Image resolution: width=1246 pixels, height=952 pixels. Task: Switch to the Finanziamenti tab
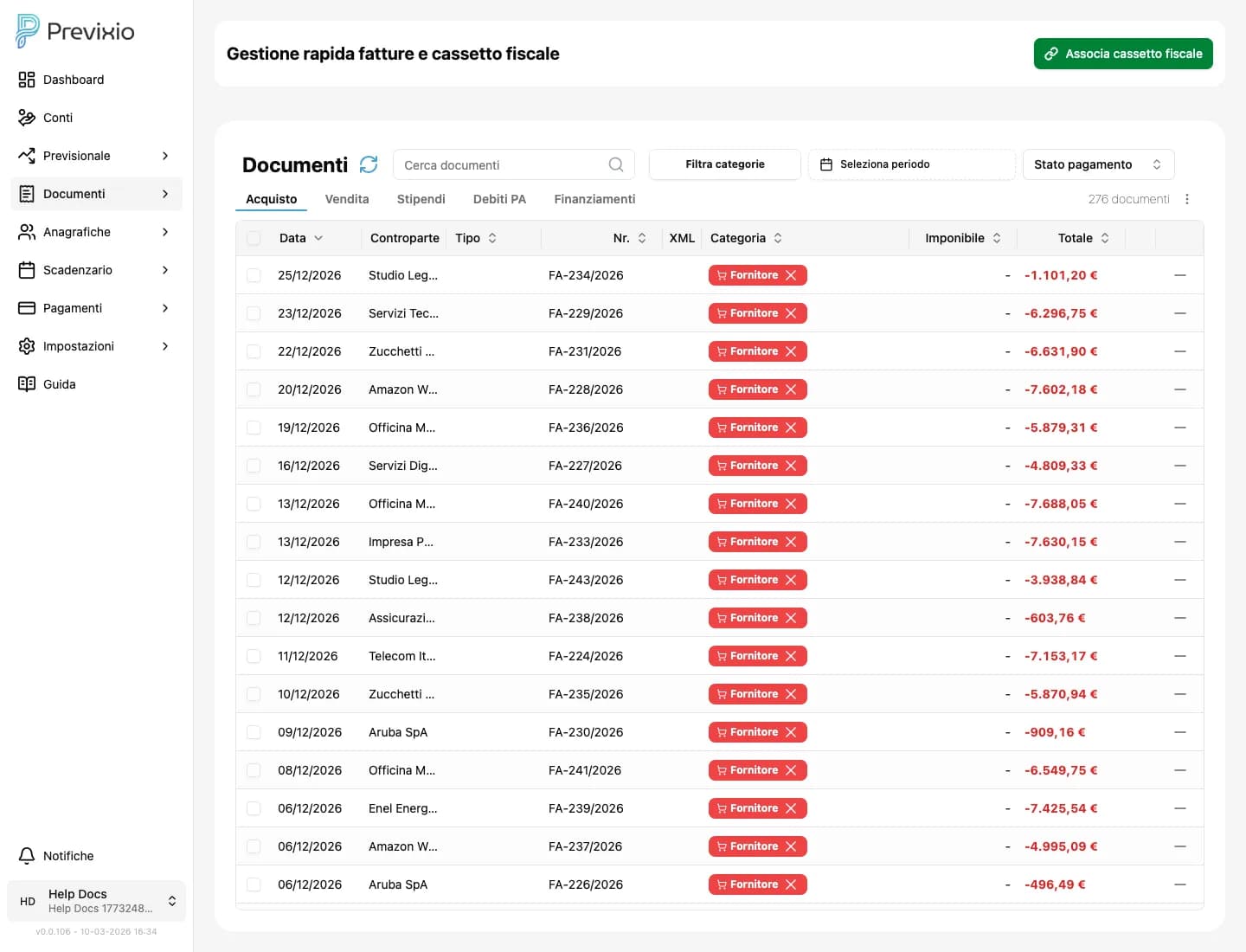594,199
